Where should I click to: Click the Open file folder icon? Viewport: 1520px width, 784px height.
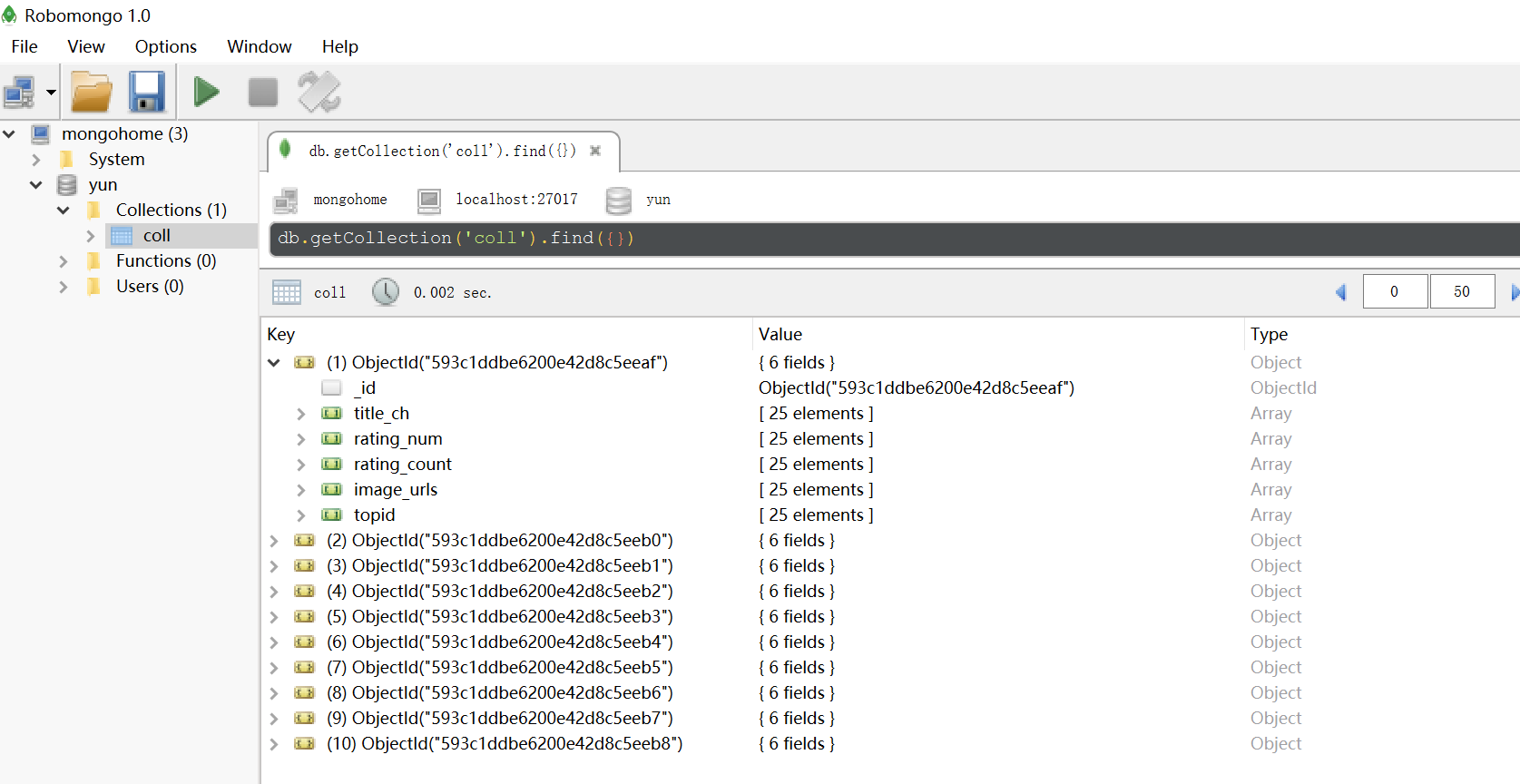pos(92,92)
